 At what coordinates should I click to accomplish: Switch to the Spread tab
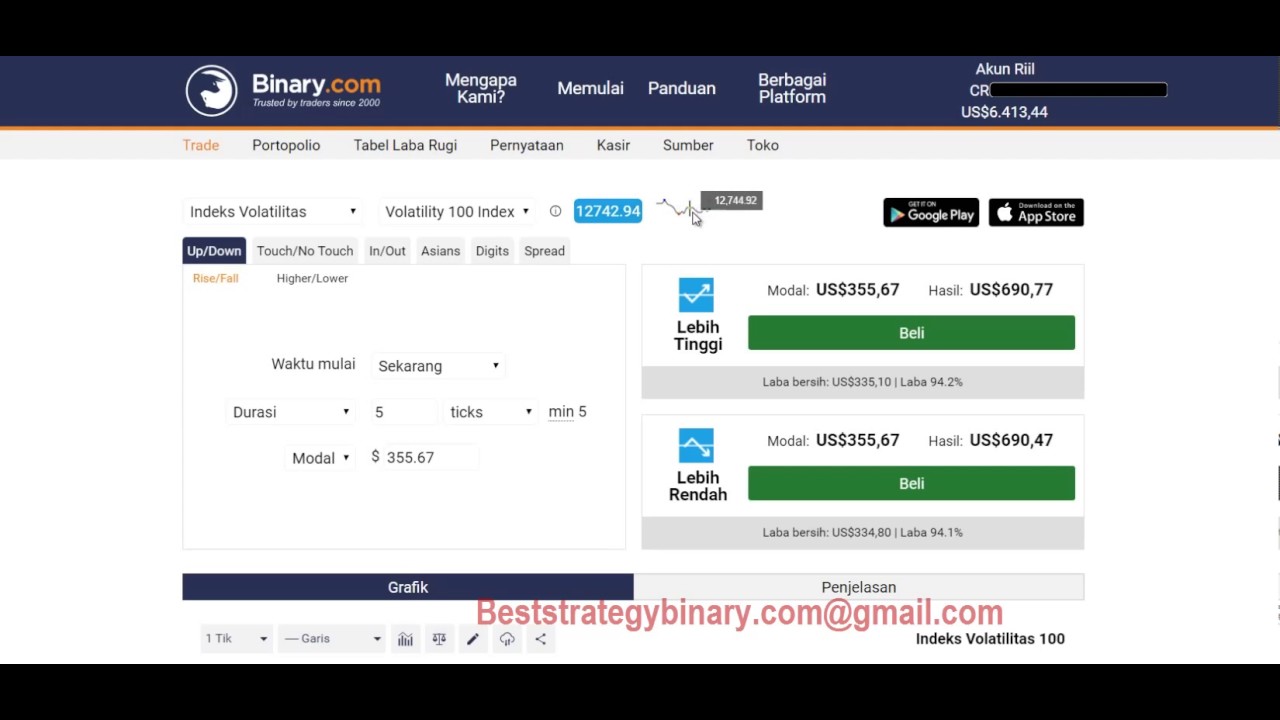click(544, 251)
